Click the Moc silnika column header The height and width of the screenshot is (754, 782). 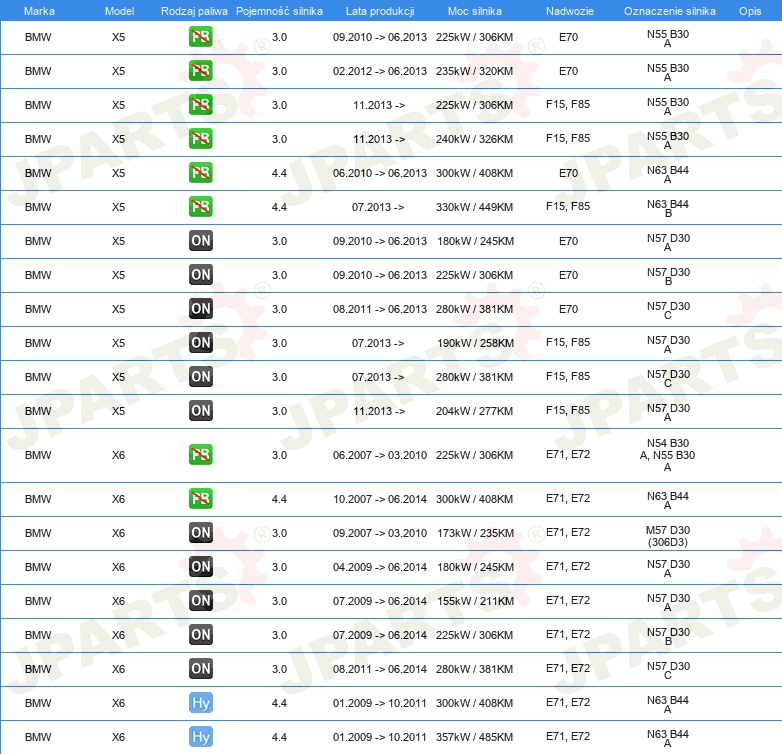[x=475, y=11]
